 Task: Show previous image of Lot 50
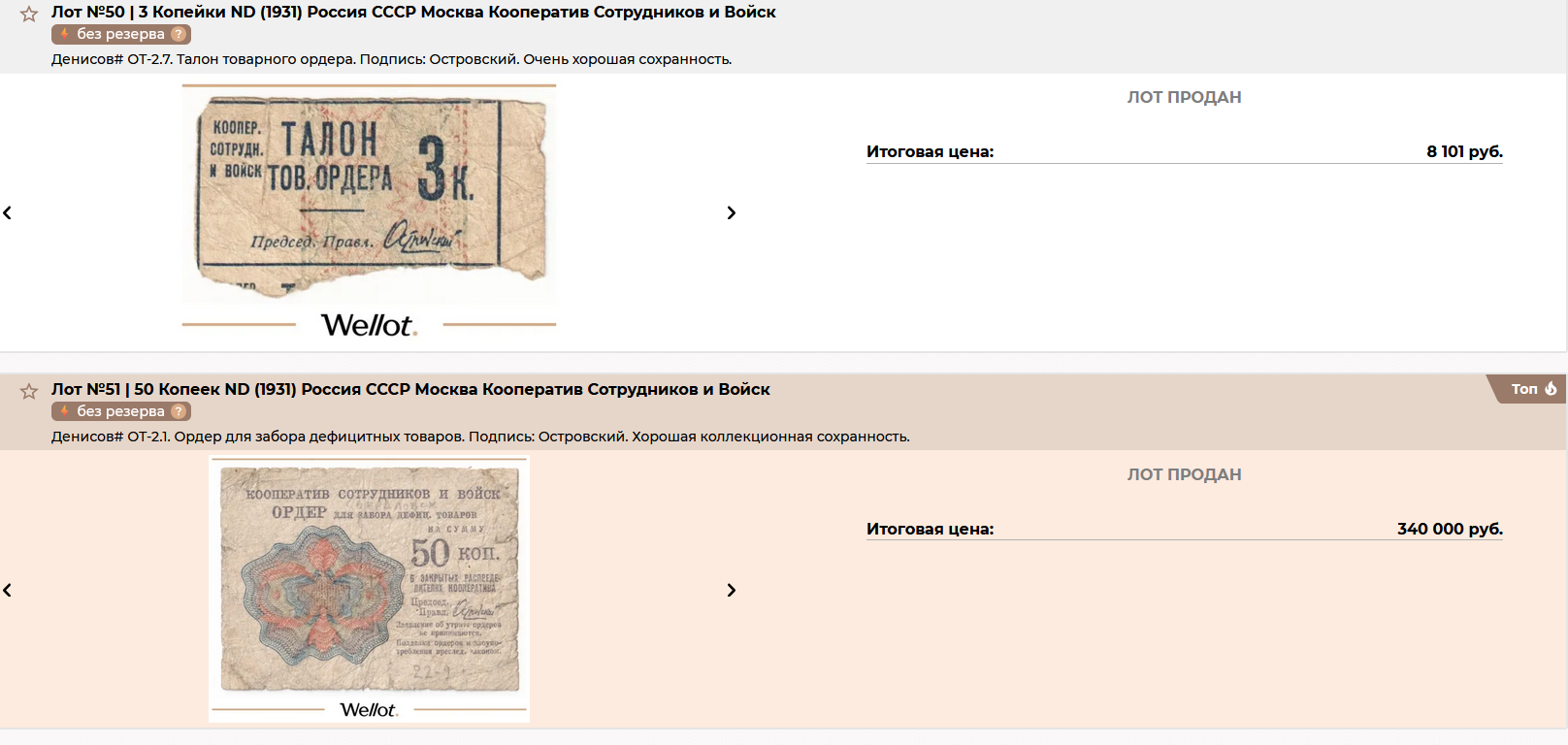pos(8,212)
